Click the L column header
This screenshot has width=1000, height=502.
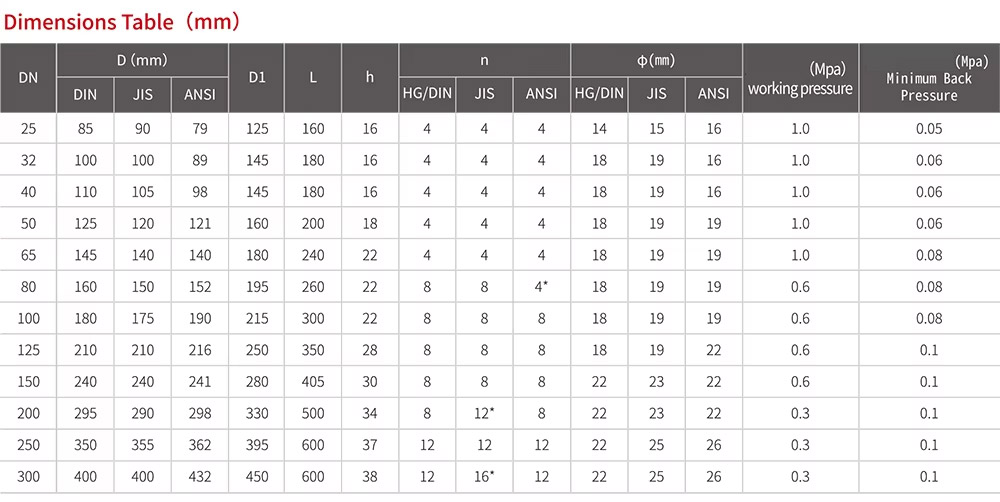tap(313, 77)
